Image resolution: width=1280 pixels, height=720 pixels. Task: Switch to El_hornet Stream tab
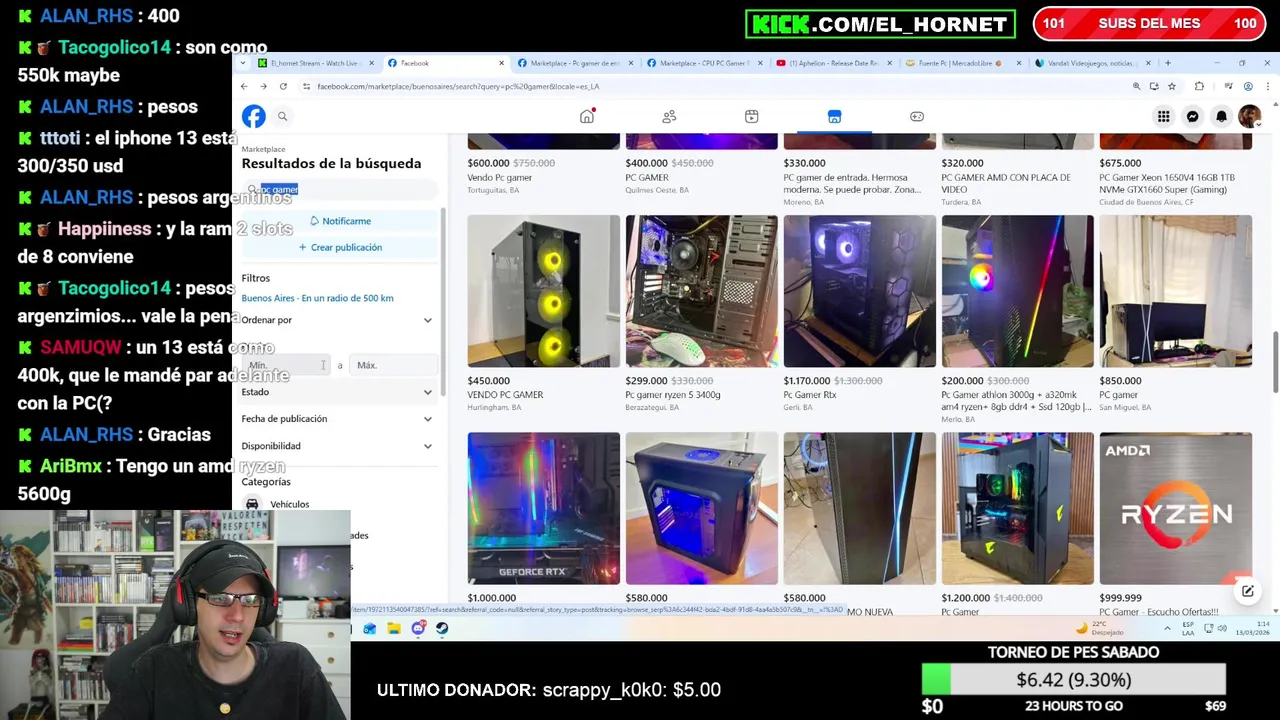[x=315, y=63]
